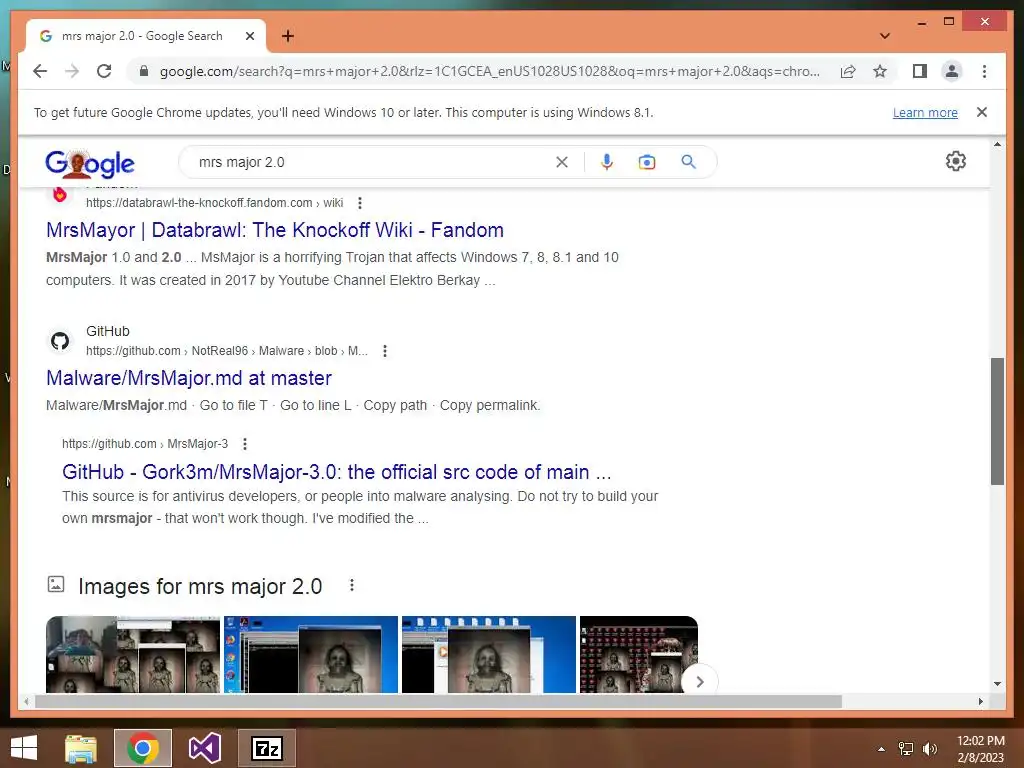
Task: Open the volume speaker tray icon
Action: click(930, 749)
